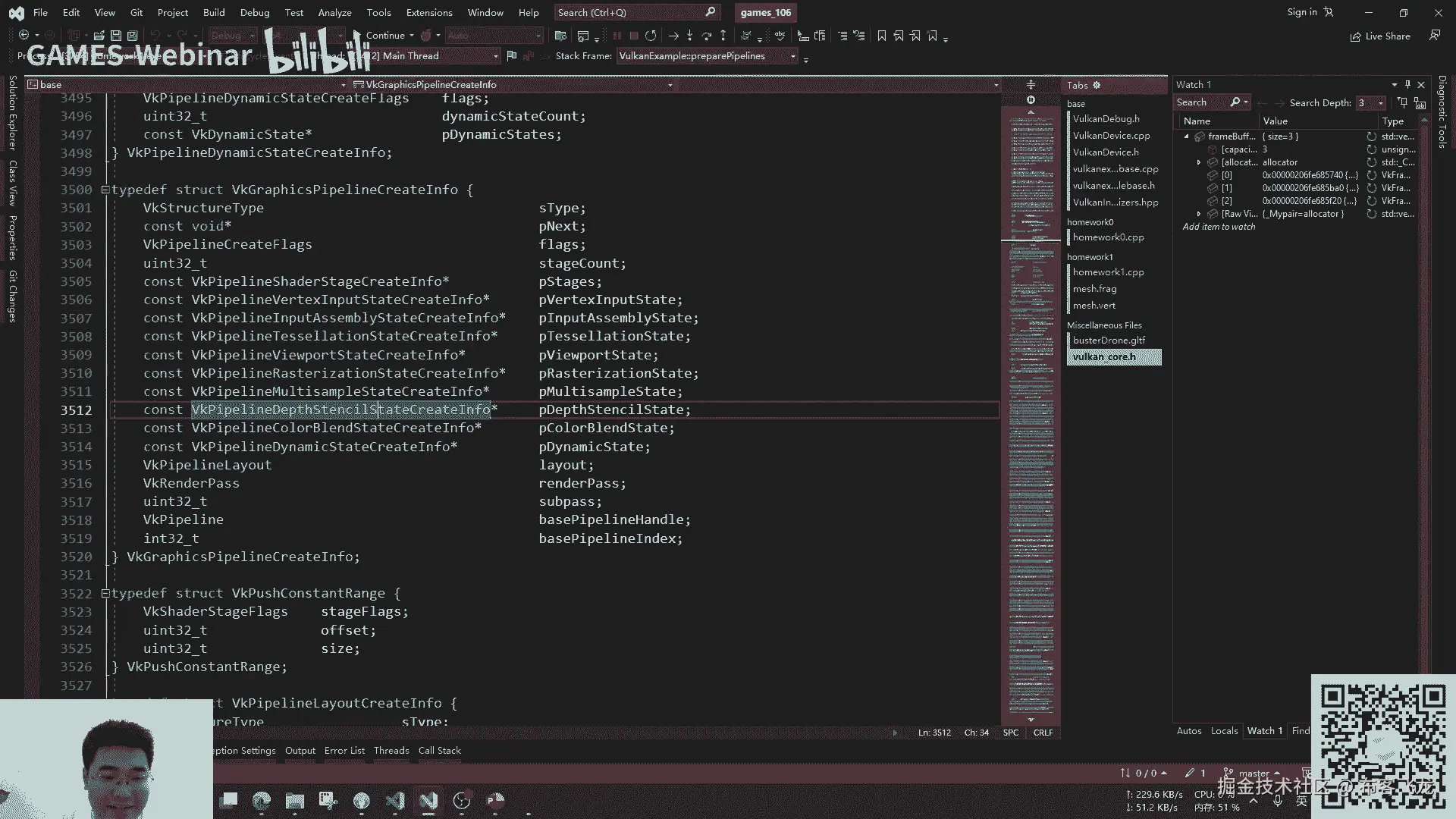
Task: Click the Step Over icon
Action: pyautogui.click(x=706, y=36)
